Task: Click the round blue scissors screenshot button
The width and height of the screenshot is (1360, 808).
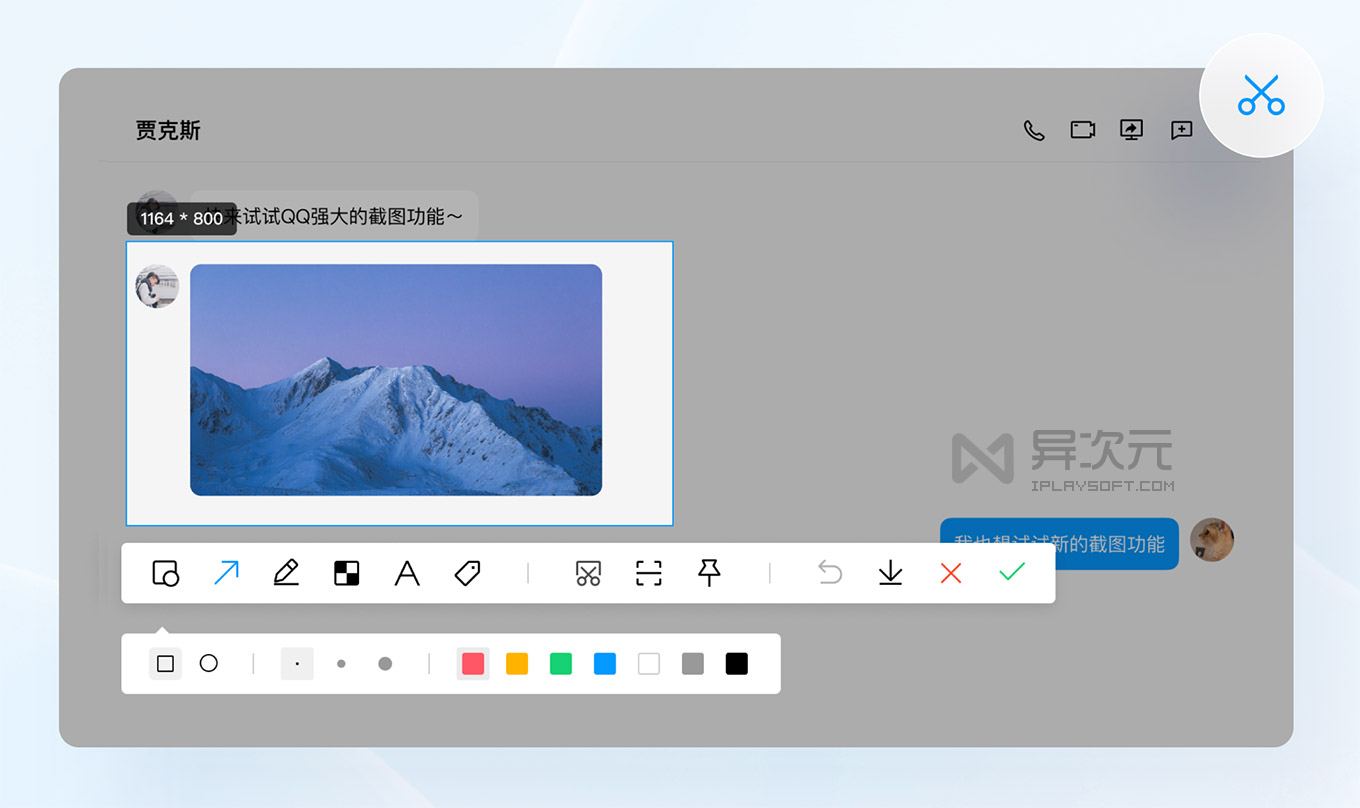Action: point(1261,95)
